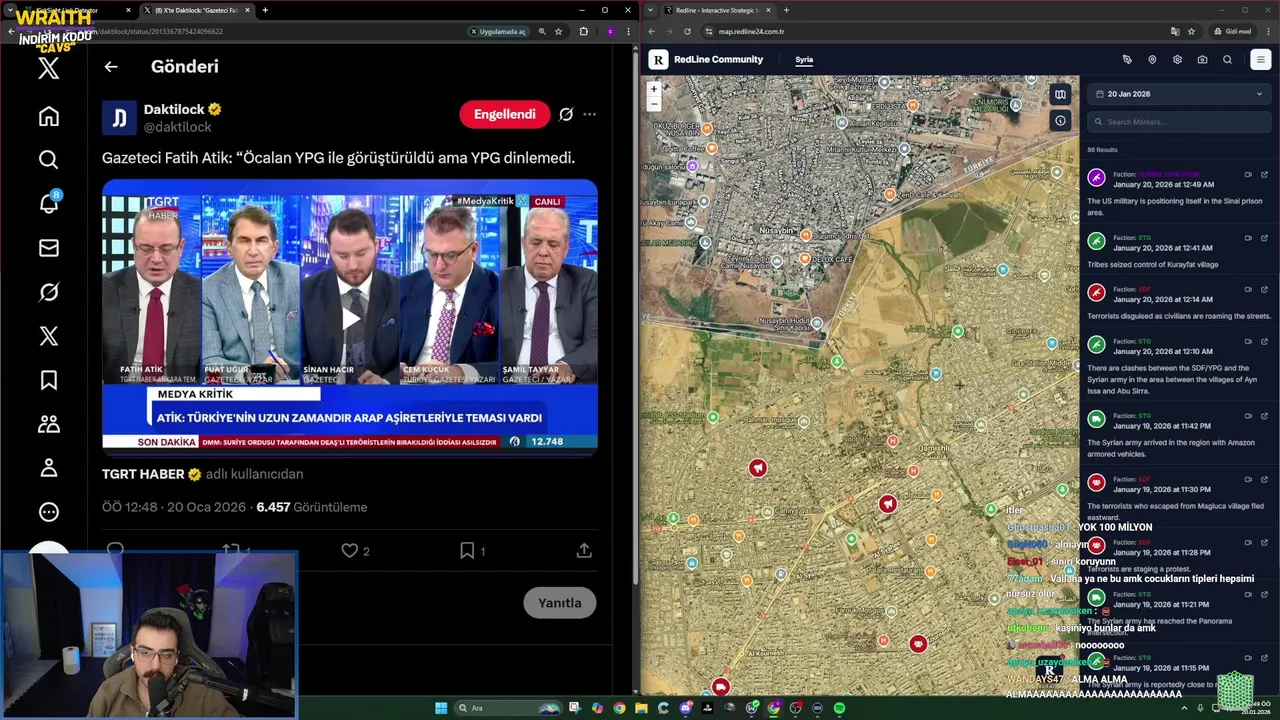Open X Messages envelope icon
This screenshot has width=1280, height=720.
[x=48, y=248]
